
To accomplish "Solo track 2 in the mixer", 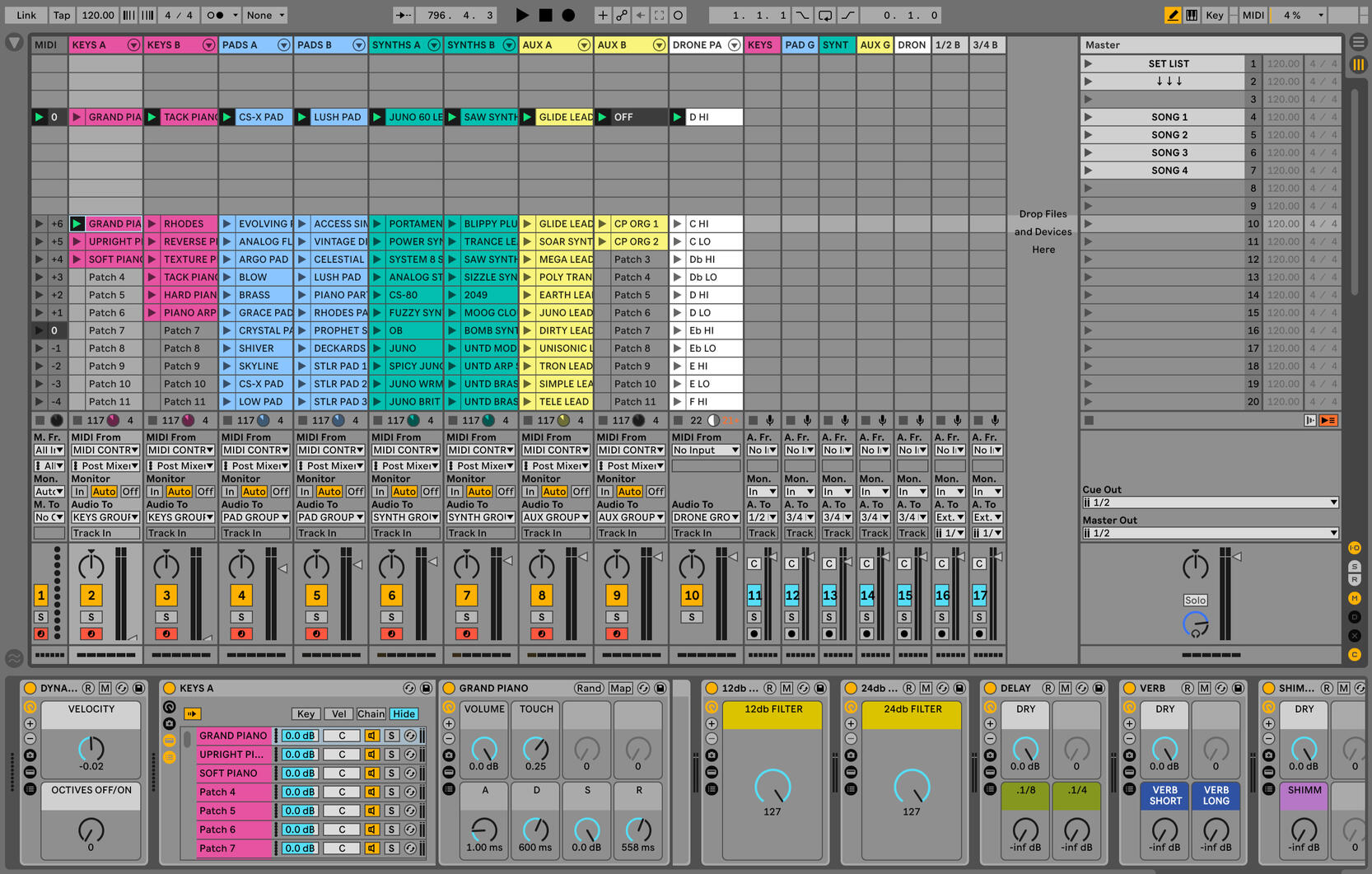I will coord(91,617).
